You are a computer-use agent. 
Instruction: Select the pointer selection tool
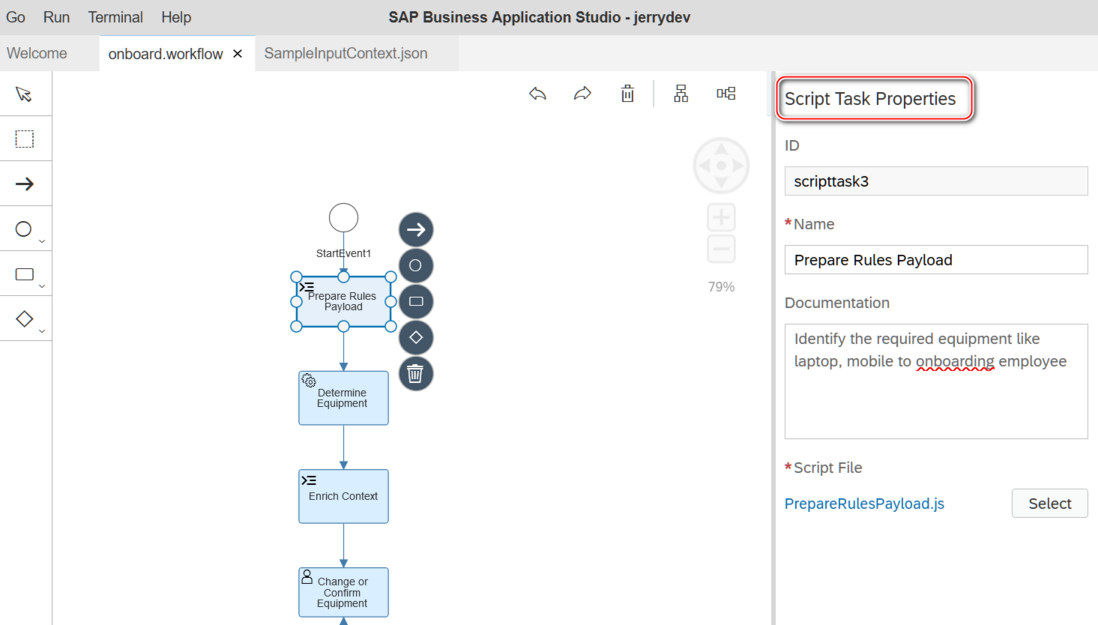[24, 94]
